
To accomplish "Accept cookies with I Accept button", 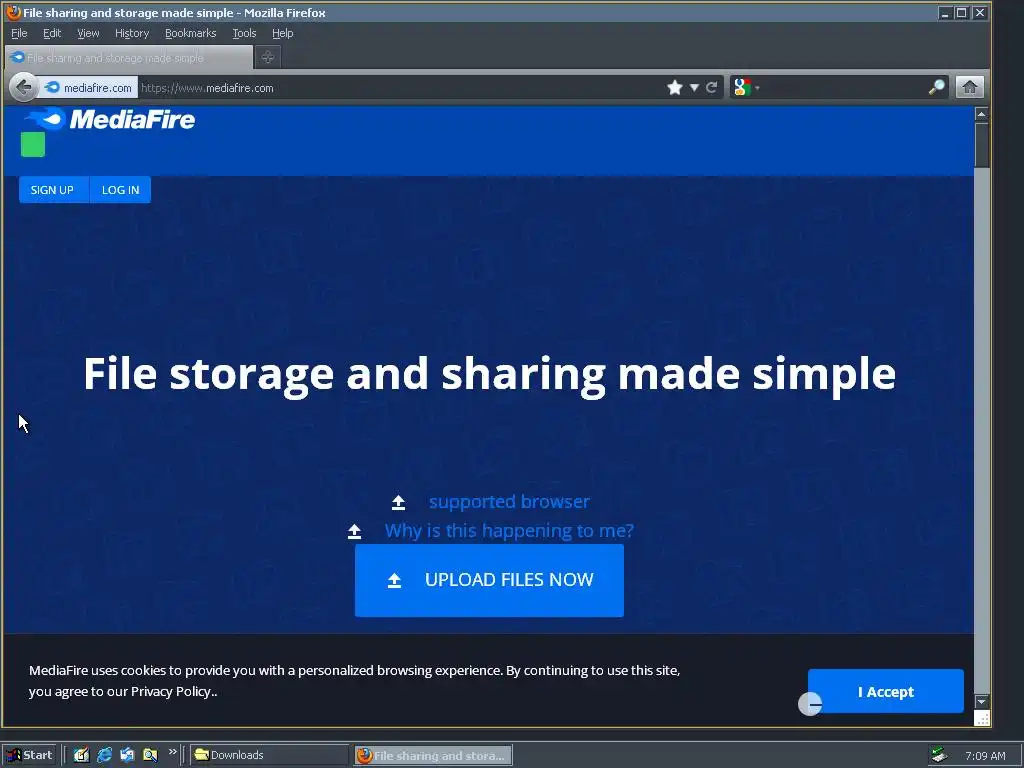I will 886,692.
